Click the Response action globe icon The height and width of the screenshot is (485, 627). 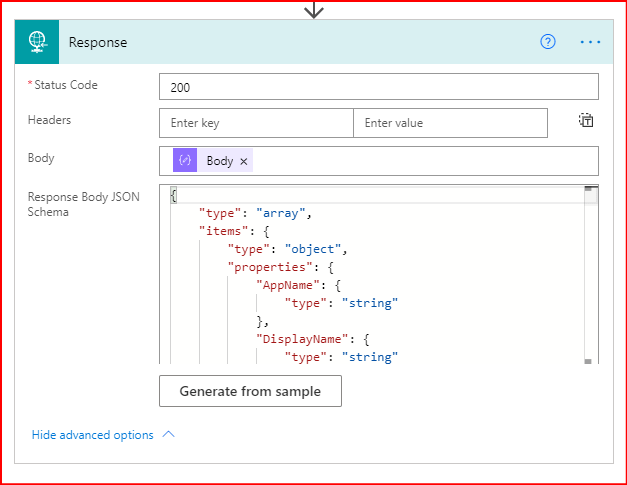coord(37,42)
